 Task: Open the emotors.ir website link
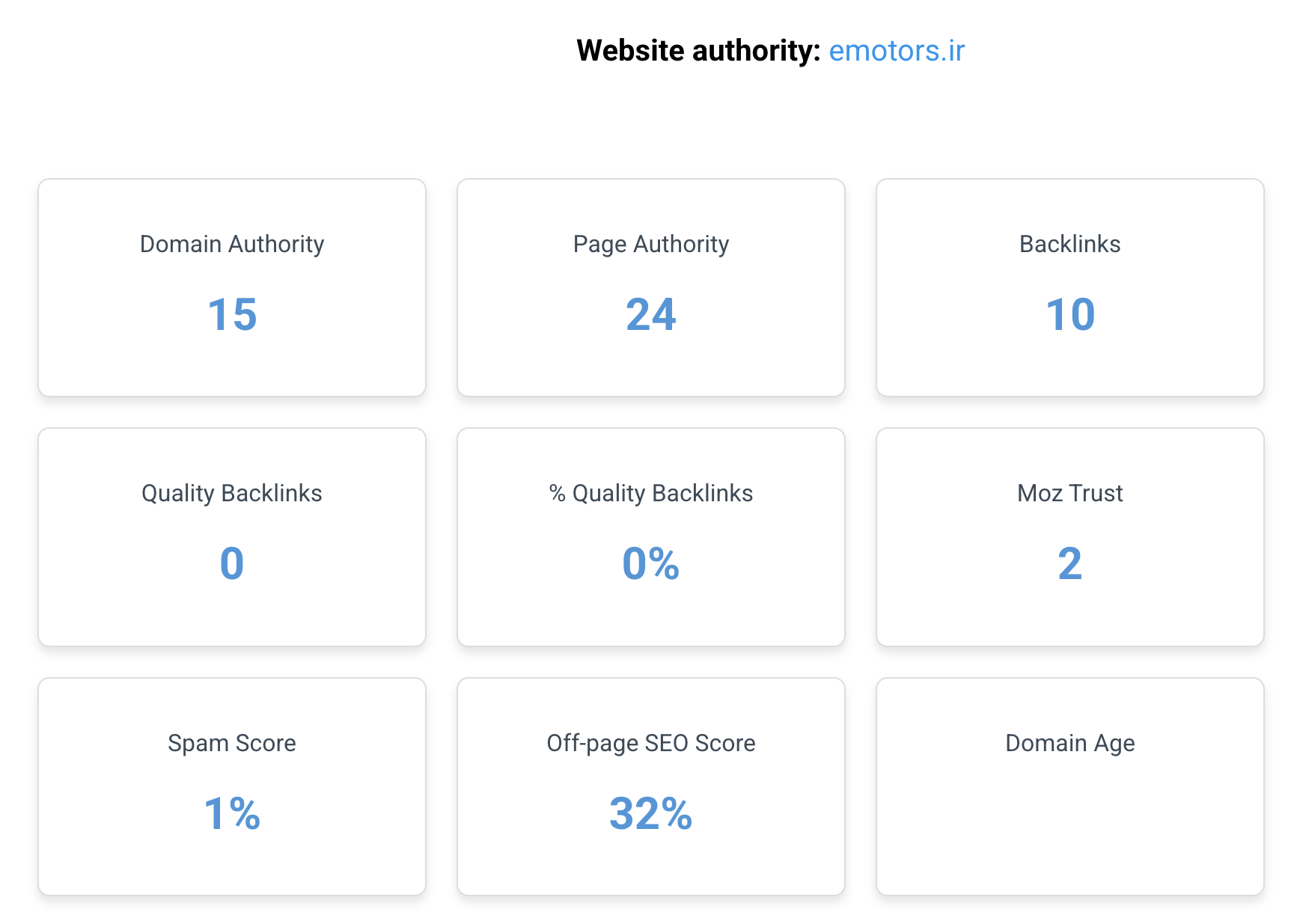pyautogui.click(x=897, y=51)
